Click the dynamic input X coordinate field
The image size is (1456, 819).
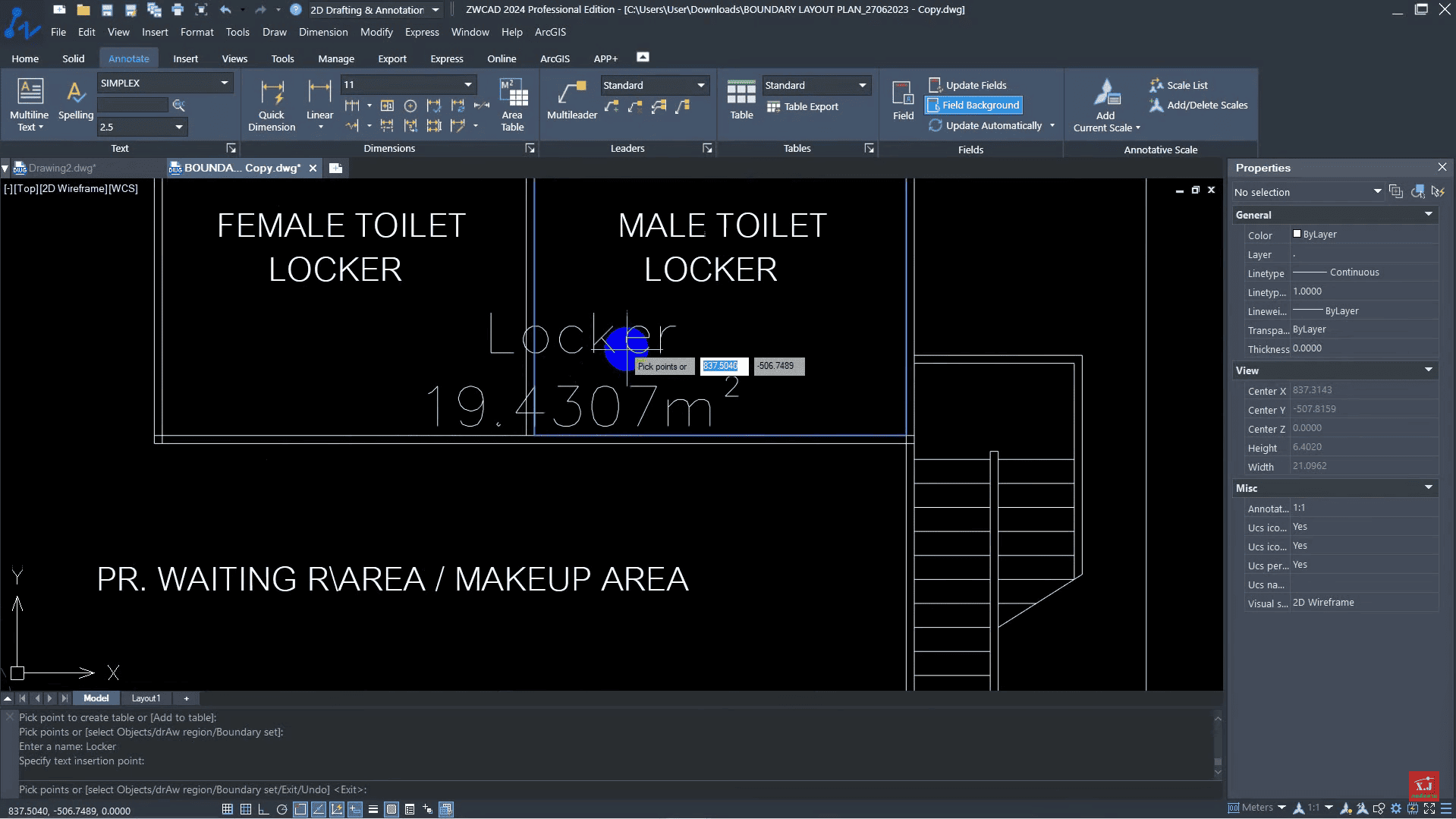tap(723, 366)
